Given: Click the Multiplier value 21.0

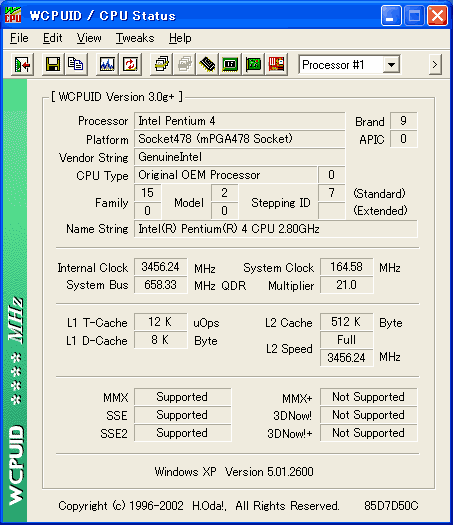Looking at the screenshot, I should [x=347, y=285].
